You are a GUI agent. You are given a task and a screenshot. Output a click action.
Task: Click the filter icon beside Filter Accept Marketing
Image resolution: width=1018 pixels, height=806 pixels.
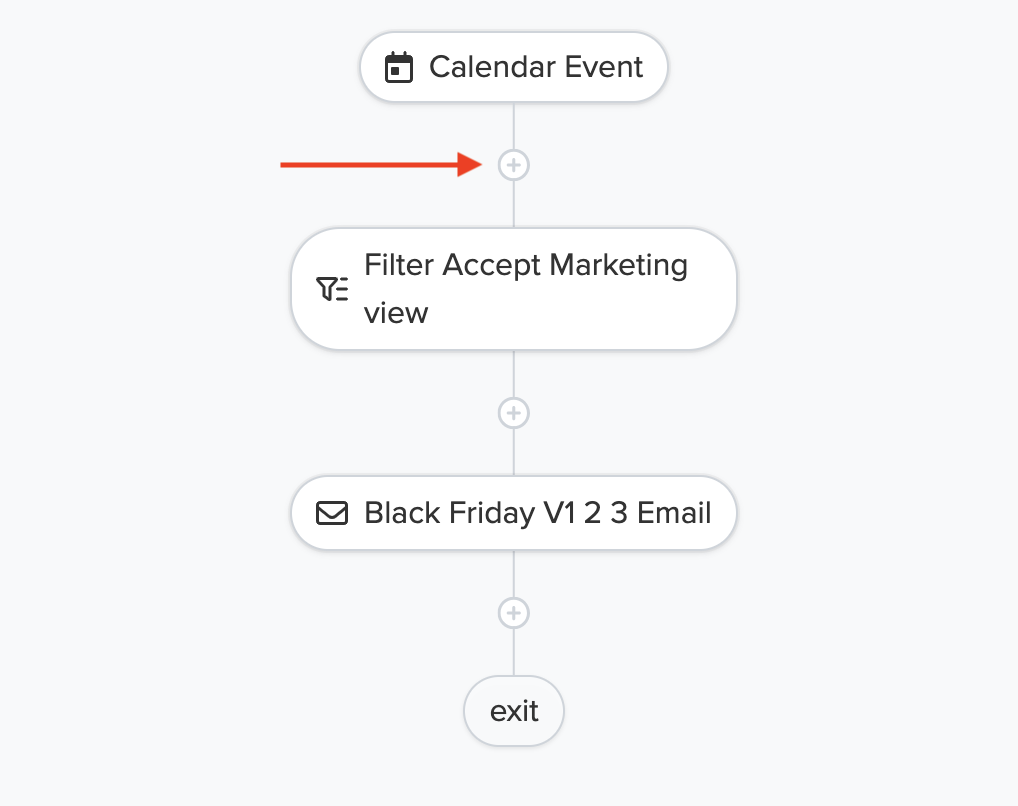(332, 289)
